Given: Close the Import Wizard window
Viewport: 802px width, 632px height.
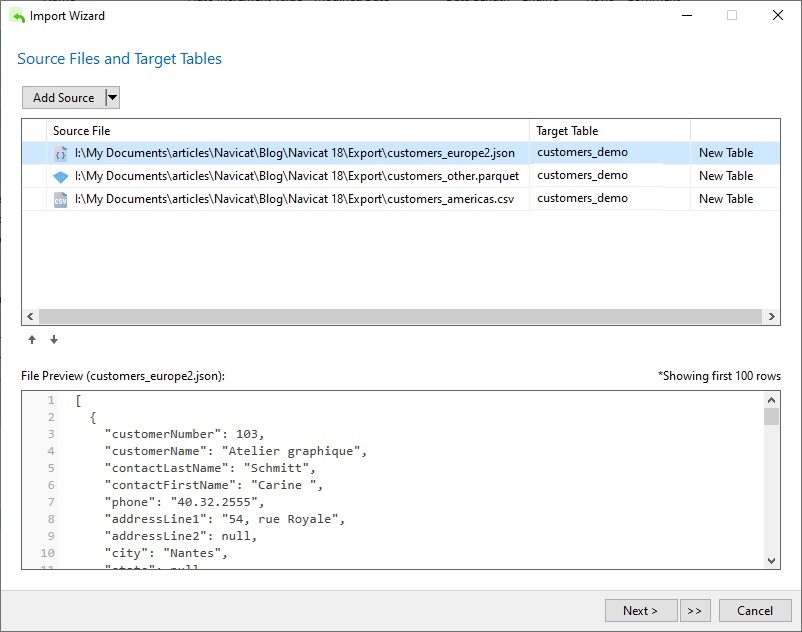Looking at the screenshot, I should click(x=777, y=15).
